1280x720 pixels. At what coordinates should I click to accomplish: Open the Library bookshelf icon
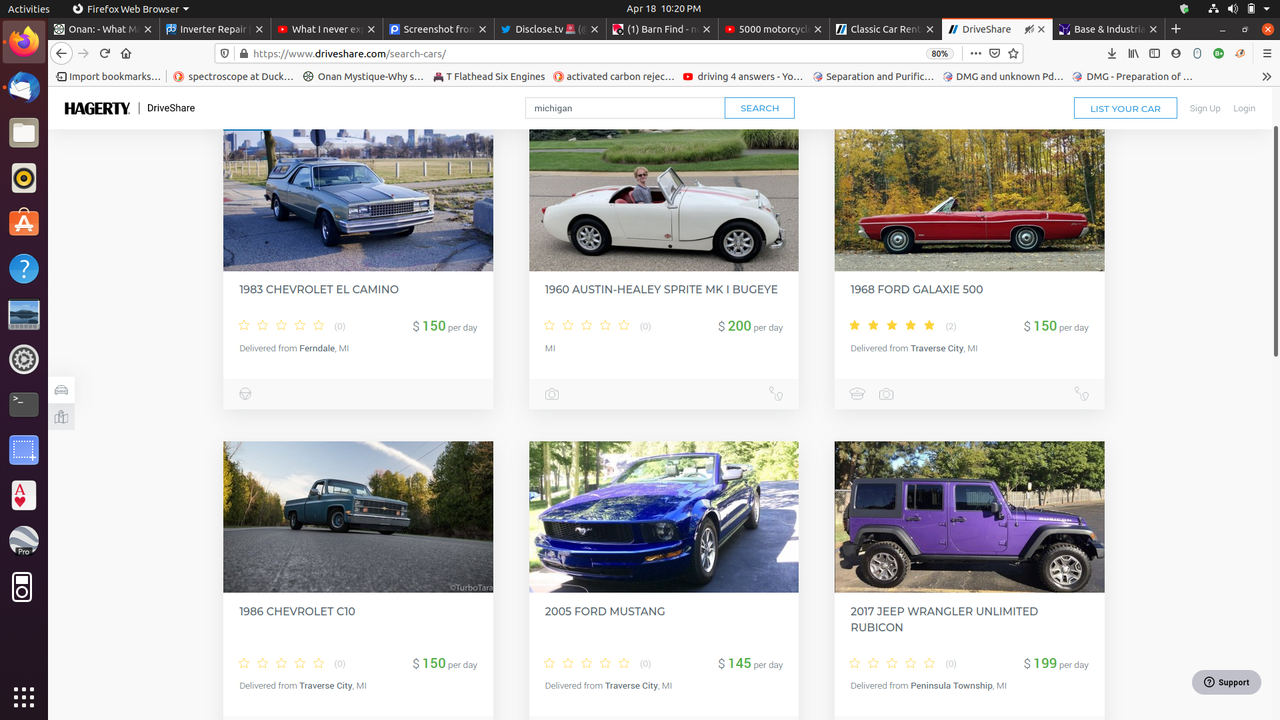point(1133,53)
